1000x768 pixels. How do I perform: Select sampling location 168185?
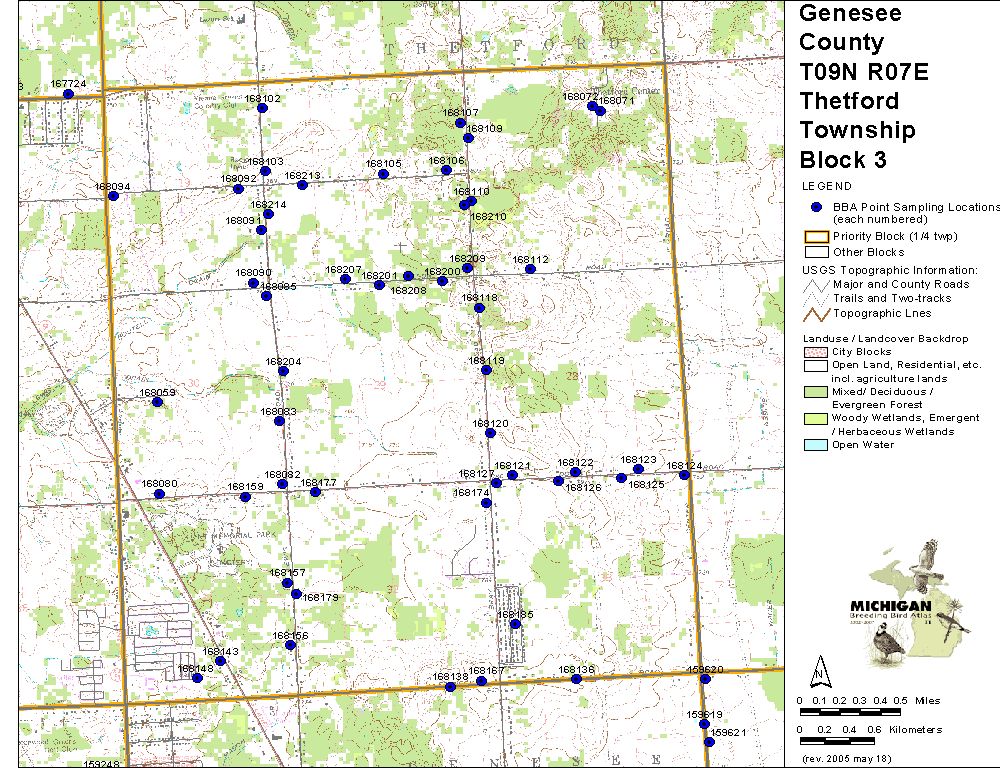(515, 624)
